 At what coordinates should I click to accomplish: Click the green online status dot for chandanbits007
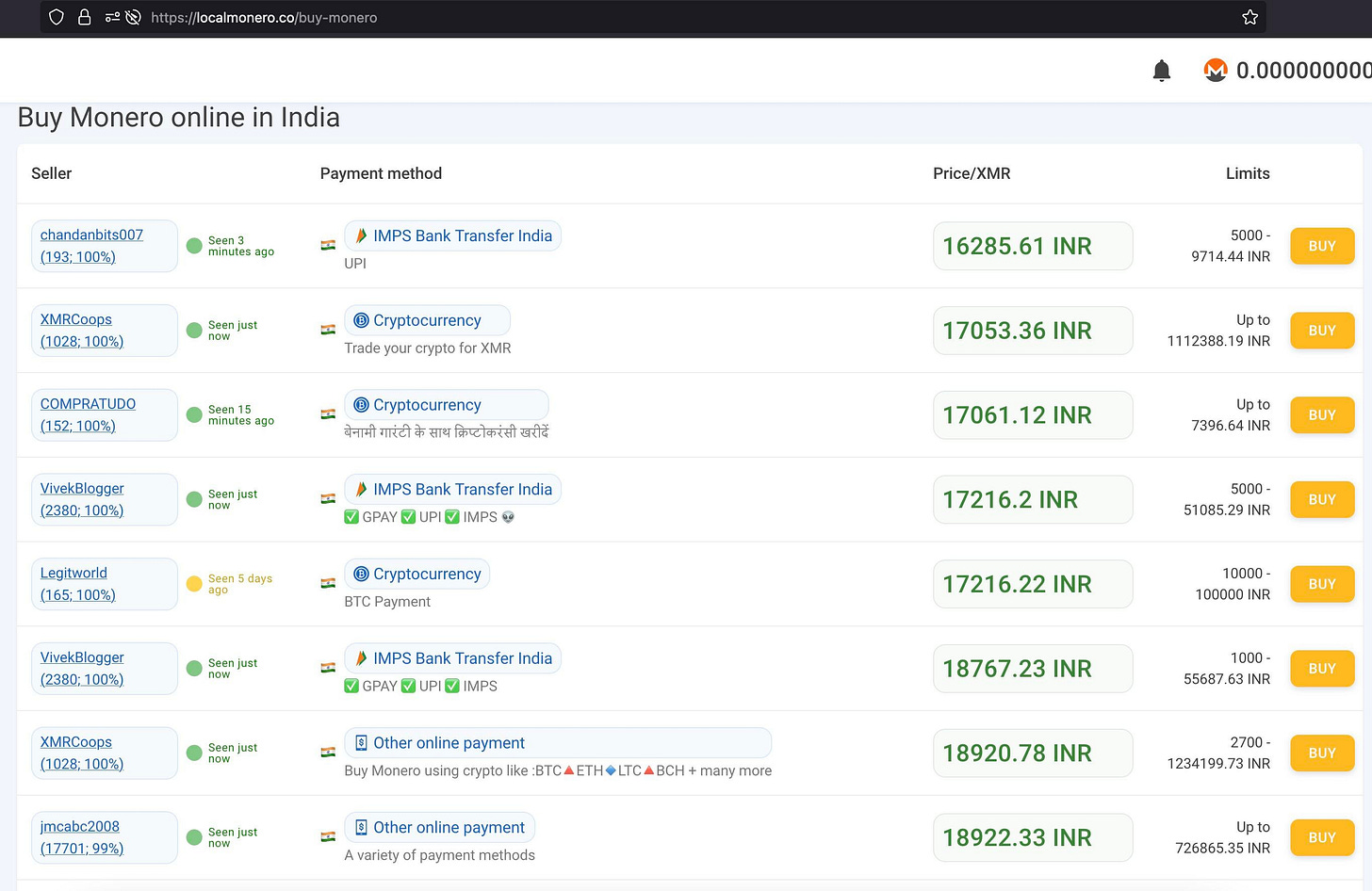(194, 246)
